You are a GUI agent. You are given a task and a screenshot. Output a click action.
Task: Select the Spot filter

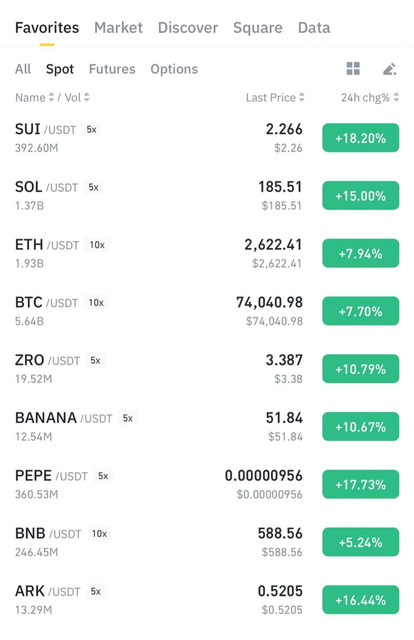[60, 69]
